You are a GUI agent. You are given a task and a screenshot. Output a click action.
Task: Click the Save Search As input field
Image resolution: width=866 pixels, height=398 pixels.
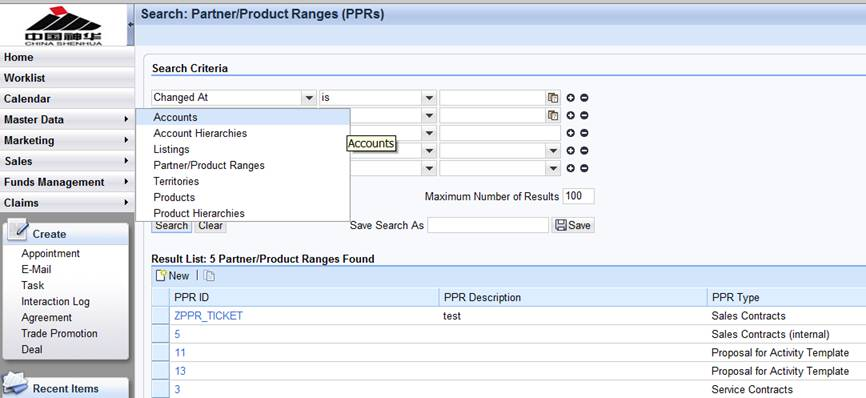(488, 225)
